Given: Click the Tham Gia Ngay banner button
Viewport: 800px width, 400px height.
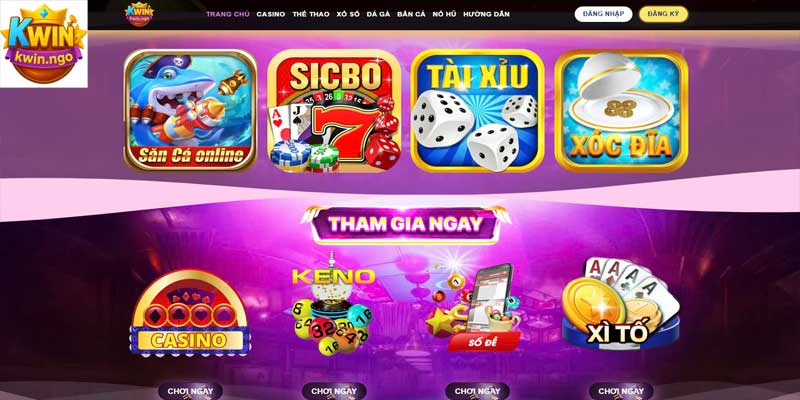Looking at the screenshot, I should point(406,224).
